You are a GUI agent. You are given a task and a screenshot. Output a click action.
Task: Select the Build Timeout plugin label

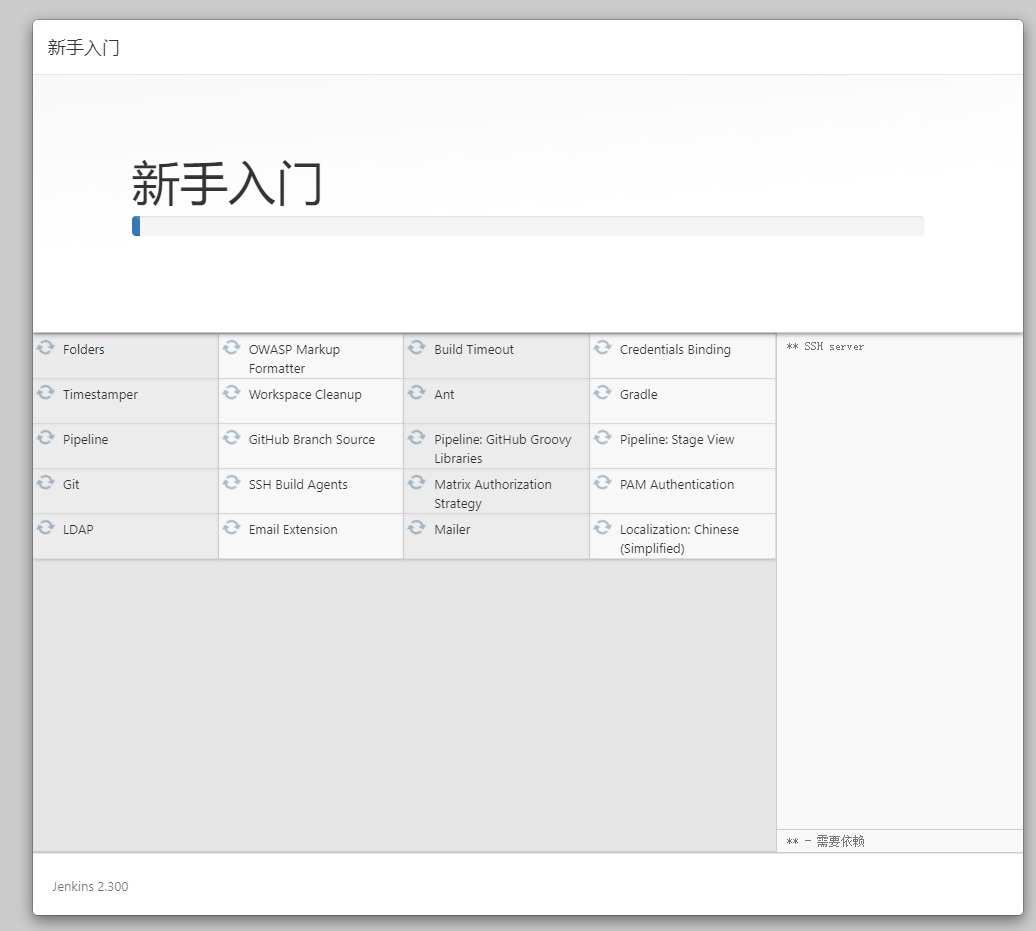[474, 350]
